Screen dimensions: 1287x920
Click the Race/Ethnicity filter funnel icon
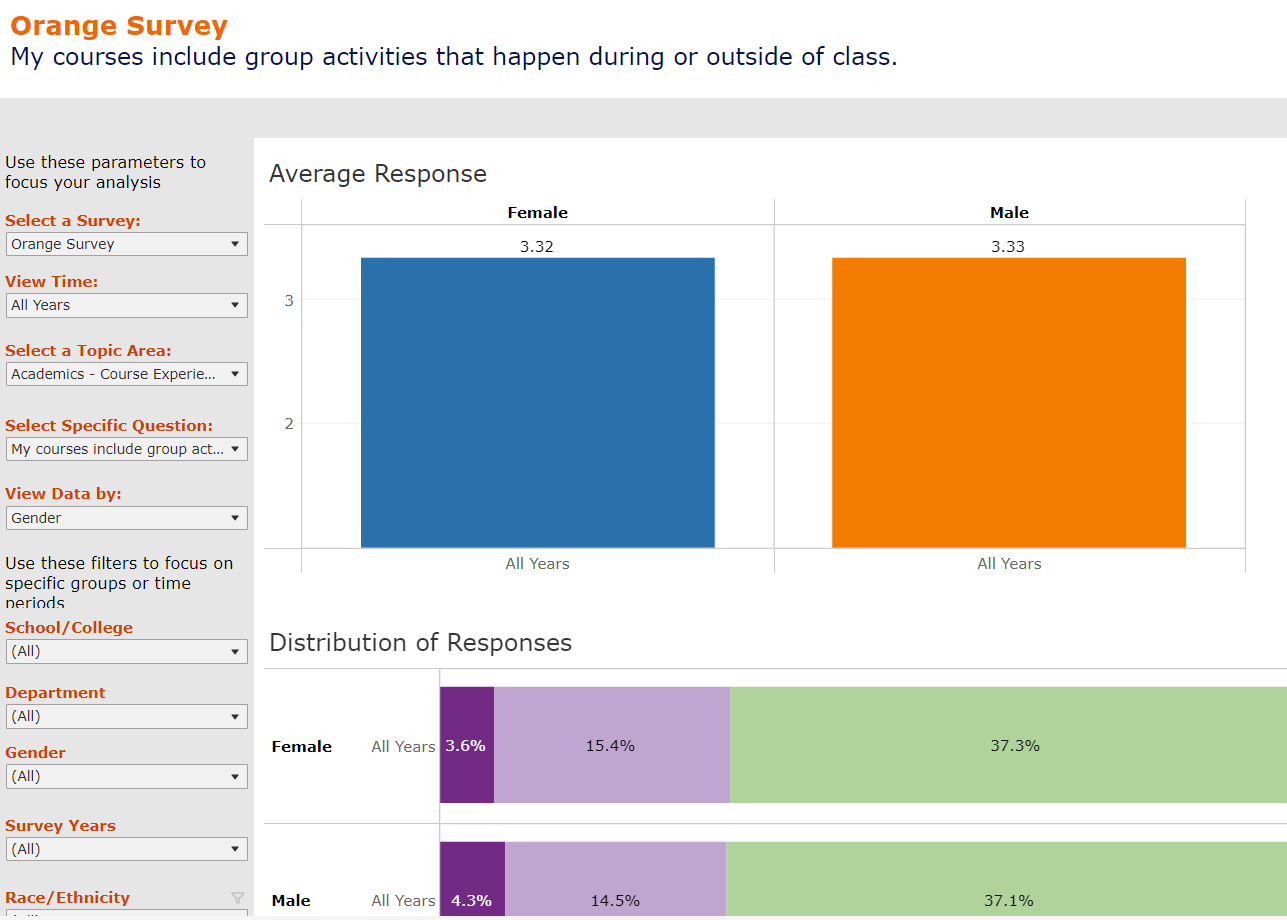pyautogui.click(x=237, y=897)
